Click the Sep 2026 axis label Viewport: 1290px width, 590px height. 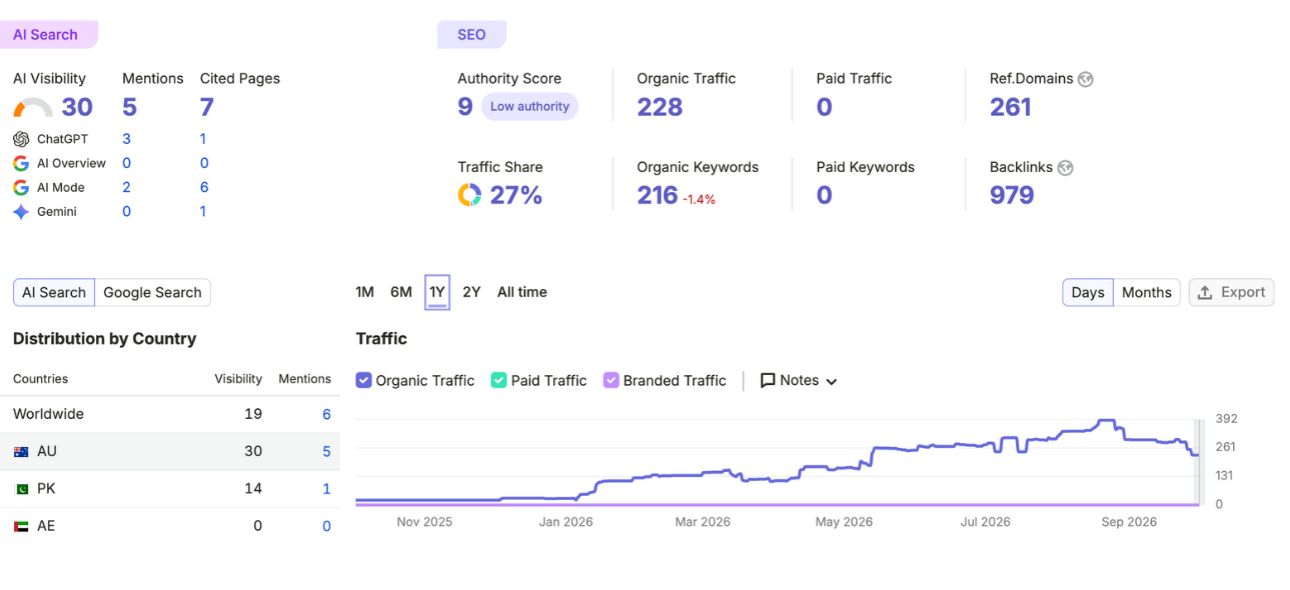tap(1128, 522)
